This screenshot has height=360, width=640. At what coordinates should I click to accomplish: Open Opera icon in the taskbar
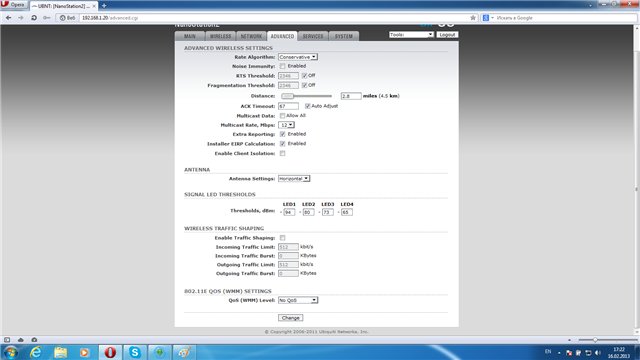(x=110, y=352)
